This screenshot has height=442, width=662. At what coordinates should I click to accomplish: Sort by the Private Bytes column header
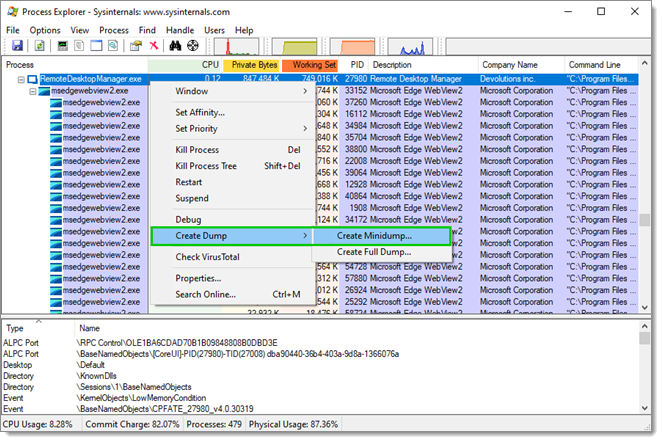point(251,65)
